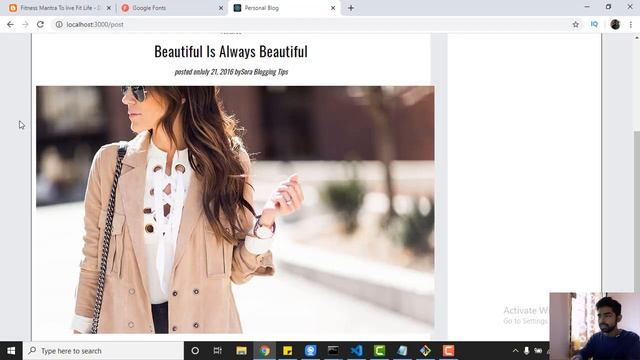The height and width of the screenshot is (360, 640).
Task: Open Cortana circle icon
Action: (195, 351)
